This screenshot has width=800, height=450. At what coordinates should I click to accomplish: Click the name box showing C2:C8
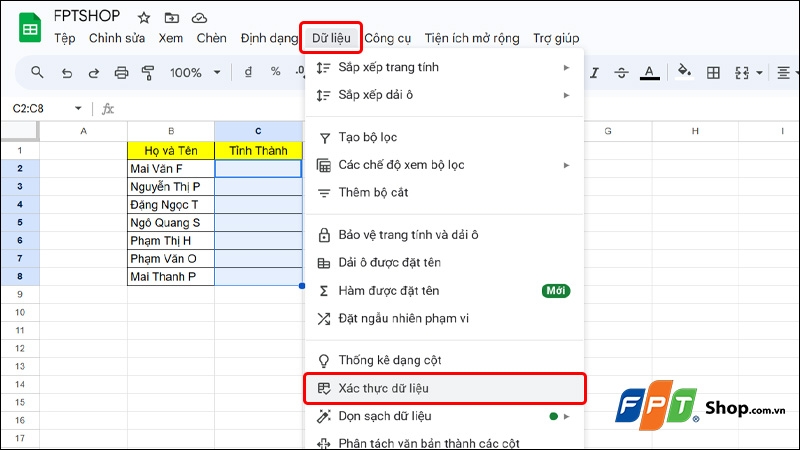click(x=29, y=108)
